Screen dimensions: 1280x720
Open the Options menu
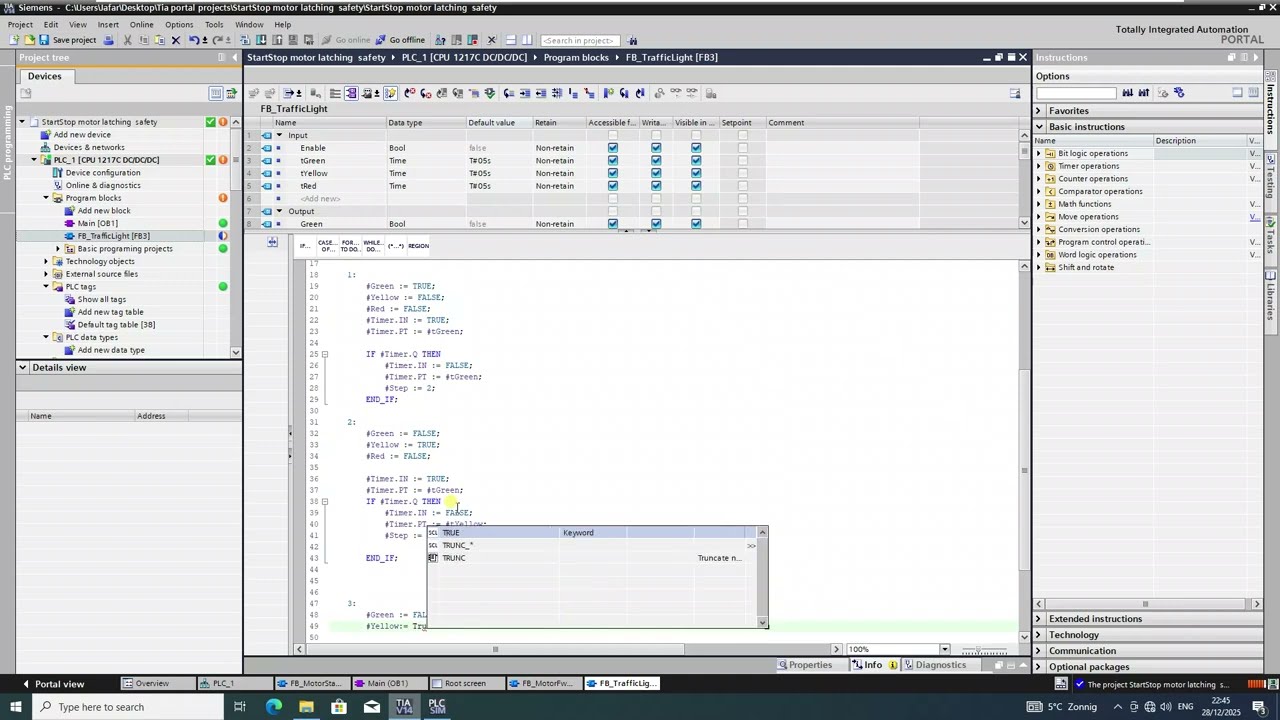(179, 24)
